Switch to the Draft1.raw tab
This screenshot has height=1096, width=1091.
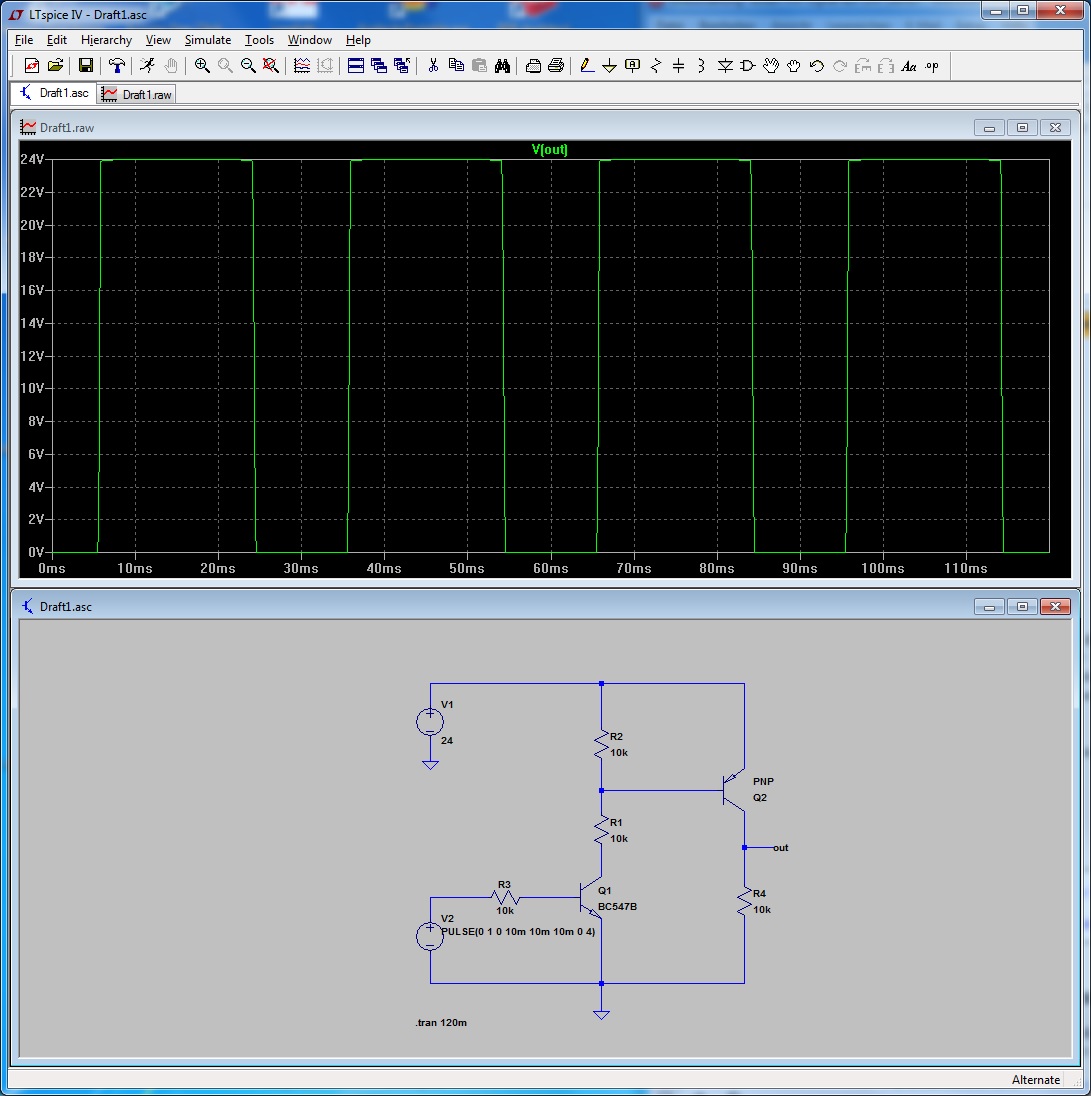coord(136,94)
